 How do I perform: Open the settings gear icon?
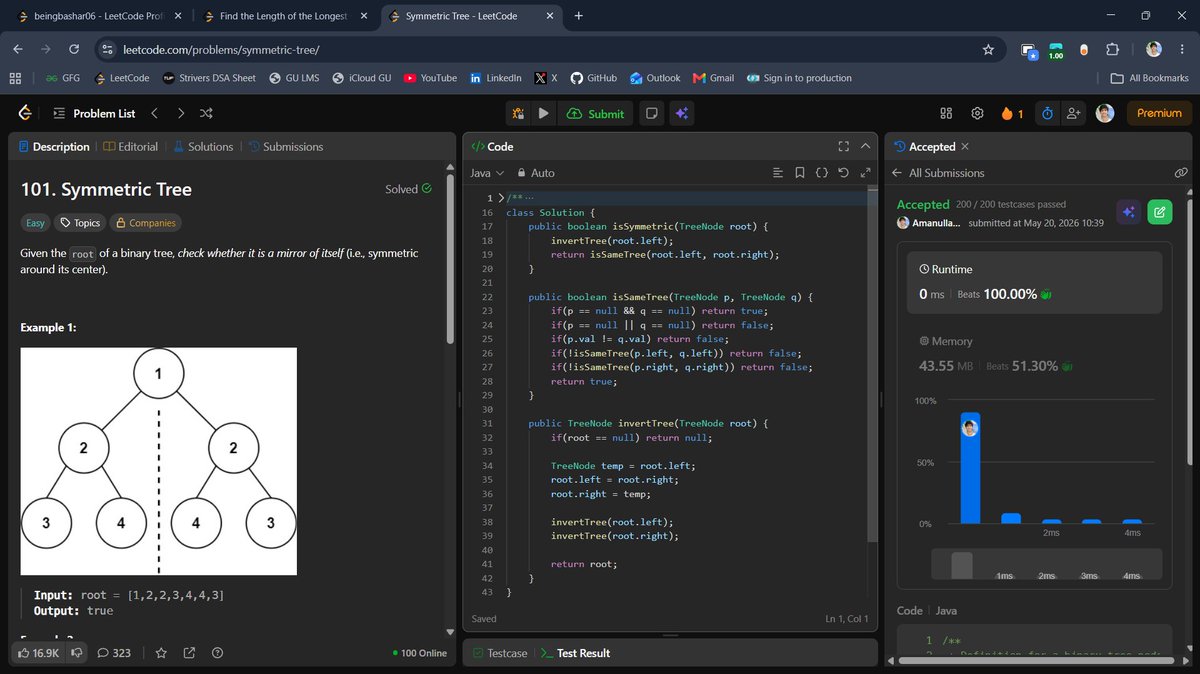[978, 114]
